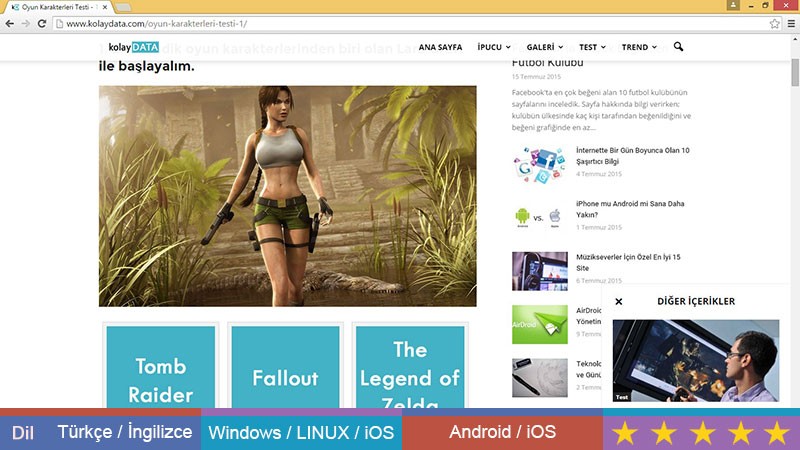
Task: Reload the page with the refresh icon
Action: [x=42, y=23]
